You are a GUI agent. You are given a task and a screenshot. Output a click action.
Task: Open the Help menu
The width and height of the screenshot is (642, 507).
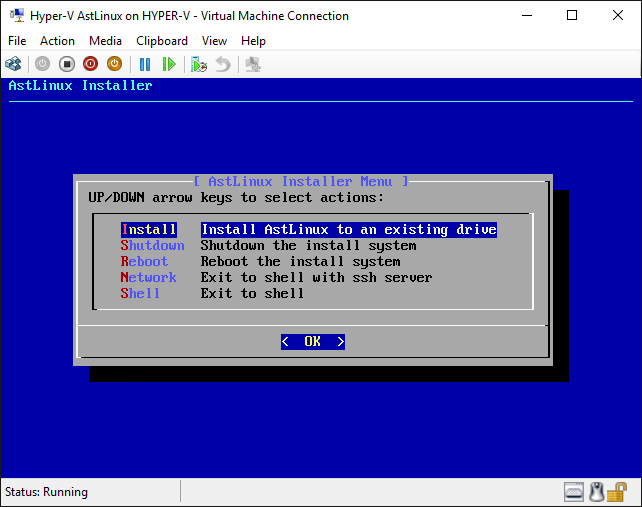tap(253, 41)
